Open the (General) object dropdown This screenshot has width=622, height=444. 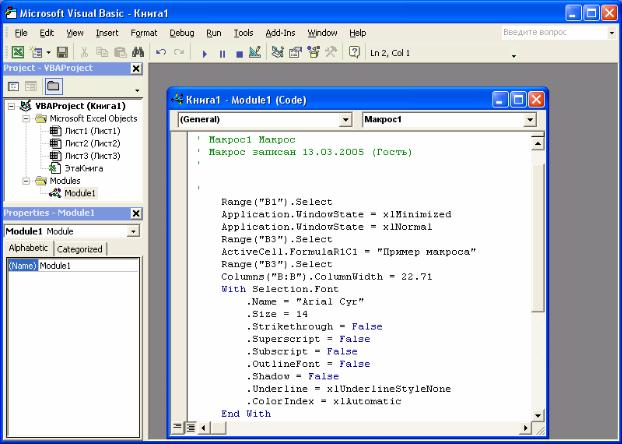point(346,119)
